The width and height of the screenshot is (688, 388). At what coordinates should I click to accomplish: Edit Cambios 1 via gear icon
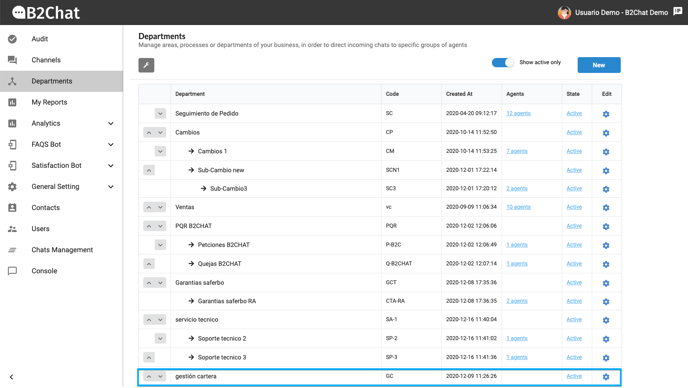pos(606,152)
